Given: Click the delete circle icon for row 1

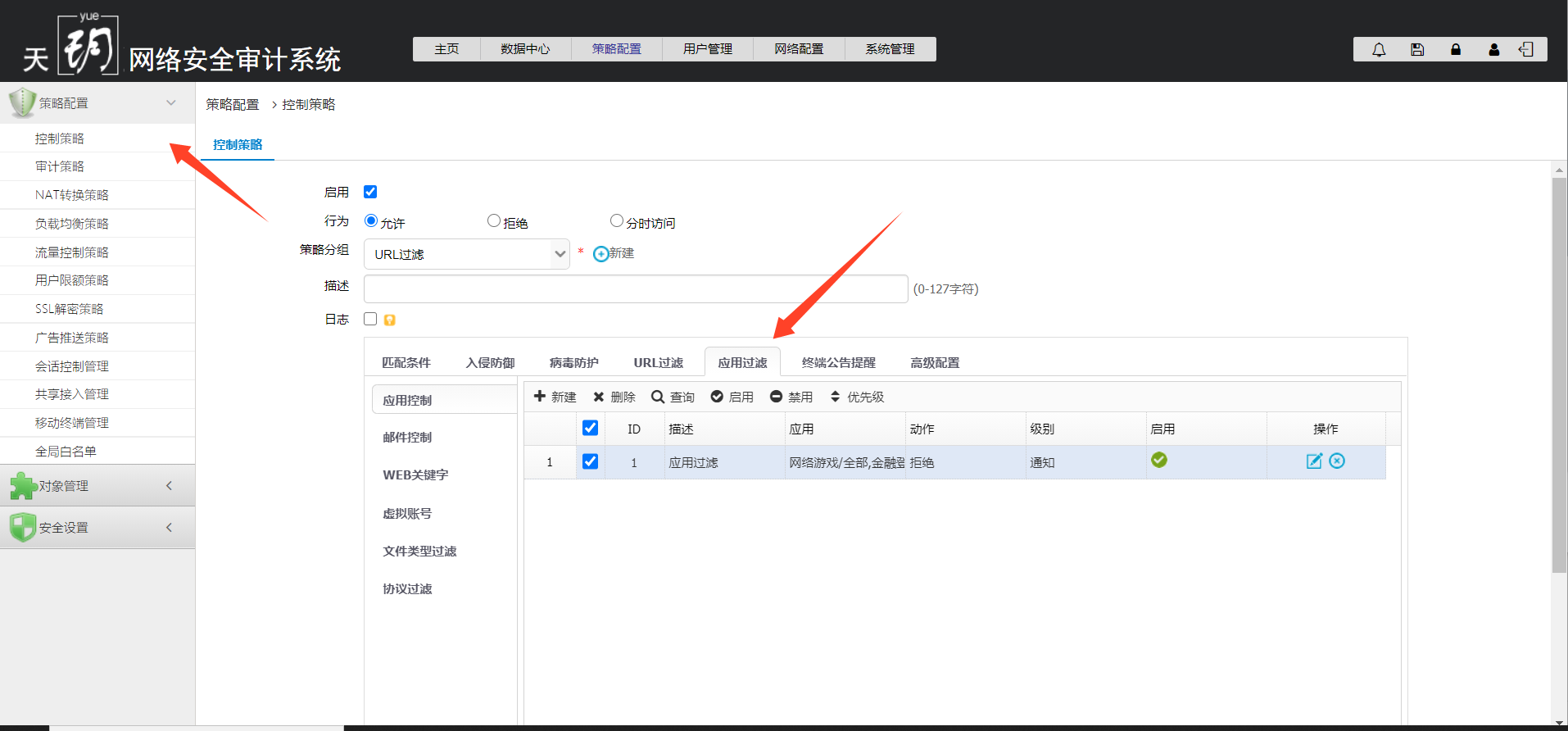Looking at the screenshot, I should [1337, 461].
